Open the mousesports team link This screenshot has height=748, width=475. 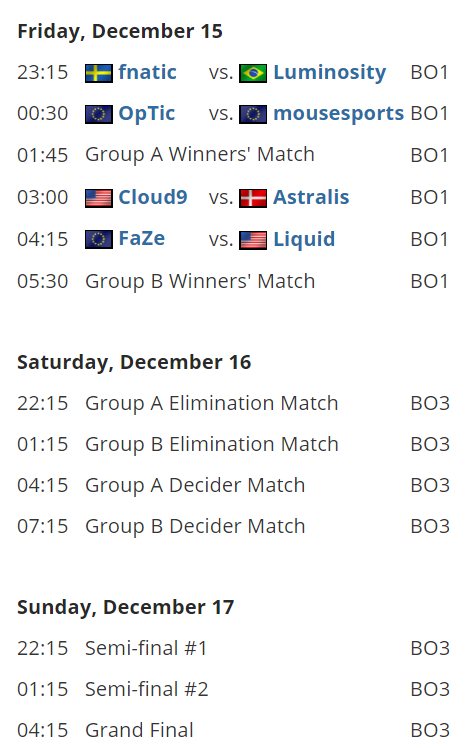(x=339, y=114)
